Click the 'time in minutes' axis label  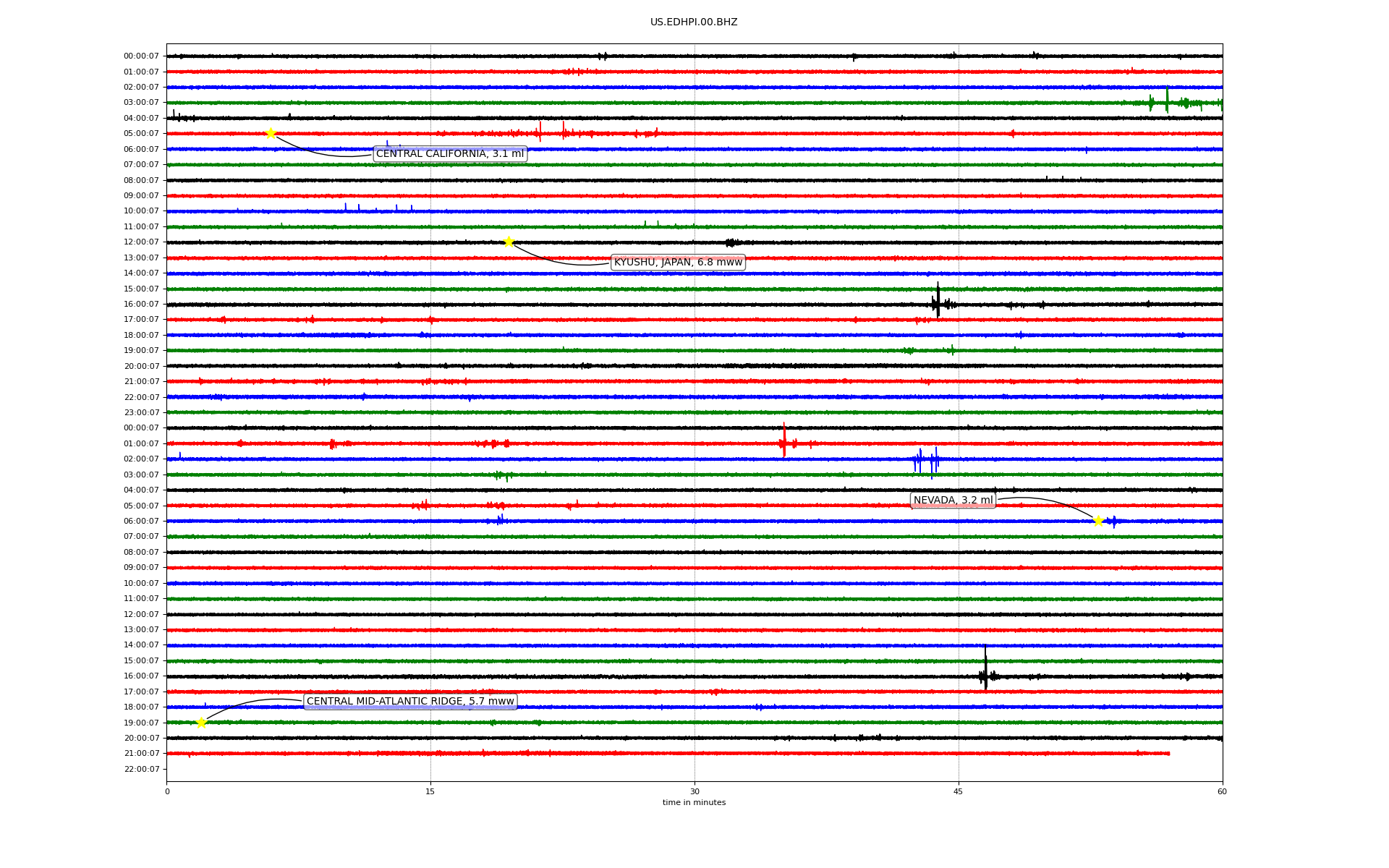694,803
